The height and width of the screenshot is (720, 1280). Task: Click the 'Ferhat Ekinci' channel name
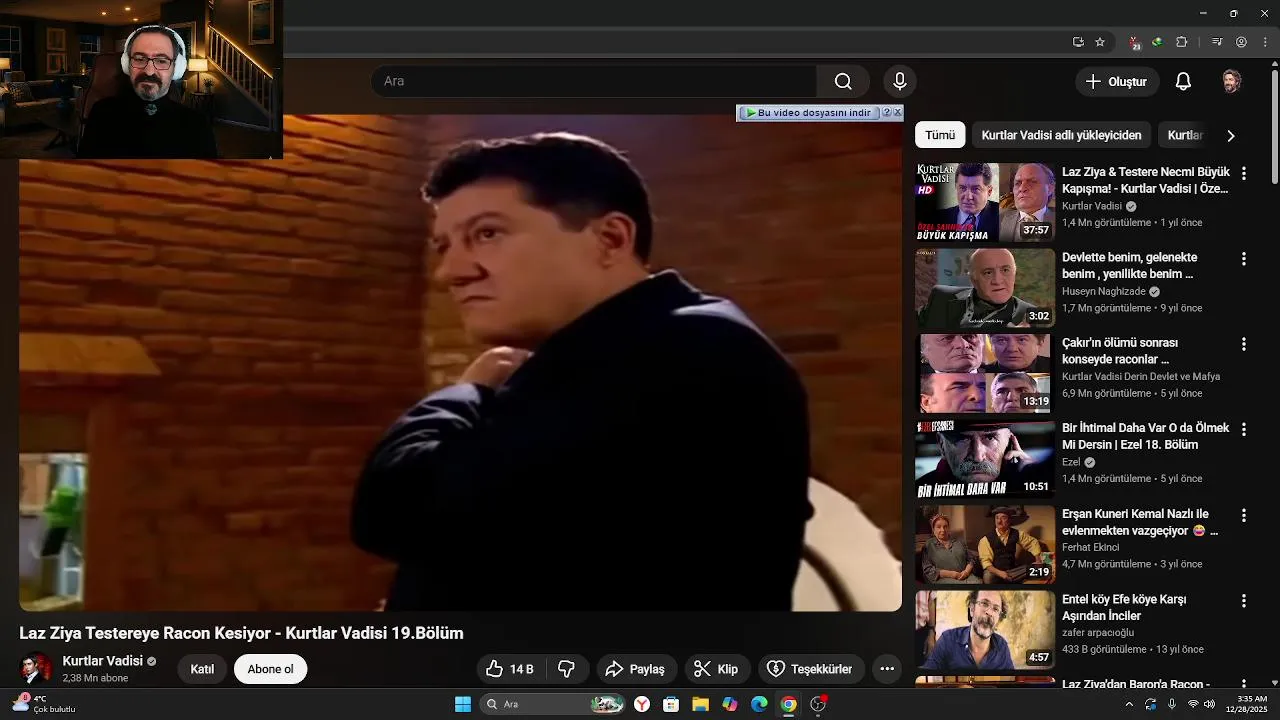point(1090,548)
